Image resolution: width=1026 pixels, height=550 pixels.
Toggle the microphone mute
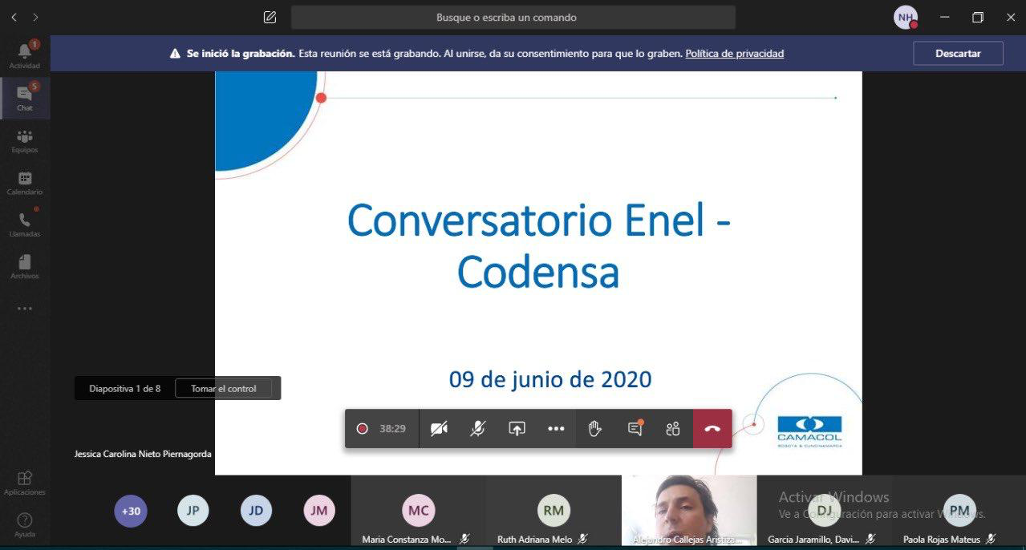478,428
